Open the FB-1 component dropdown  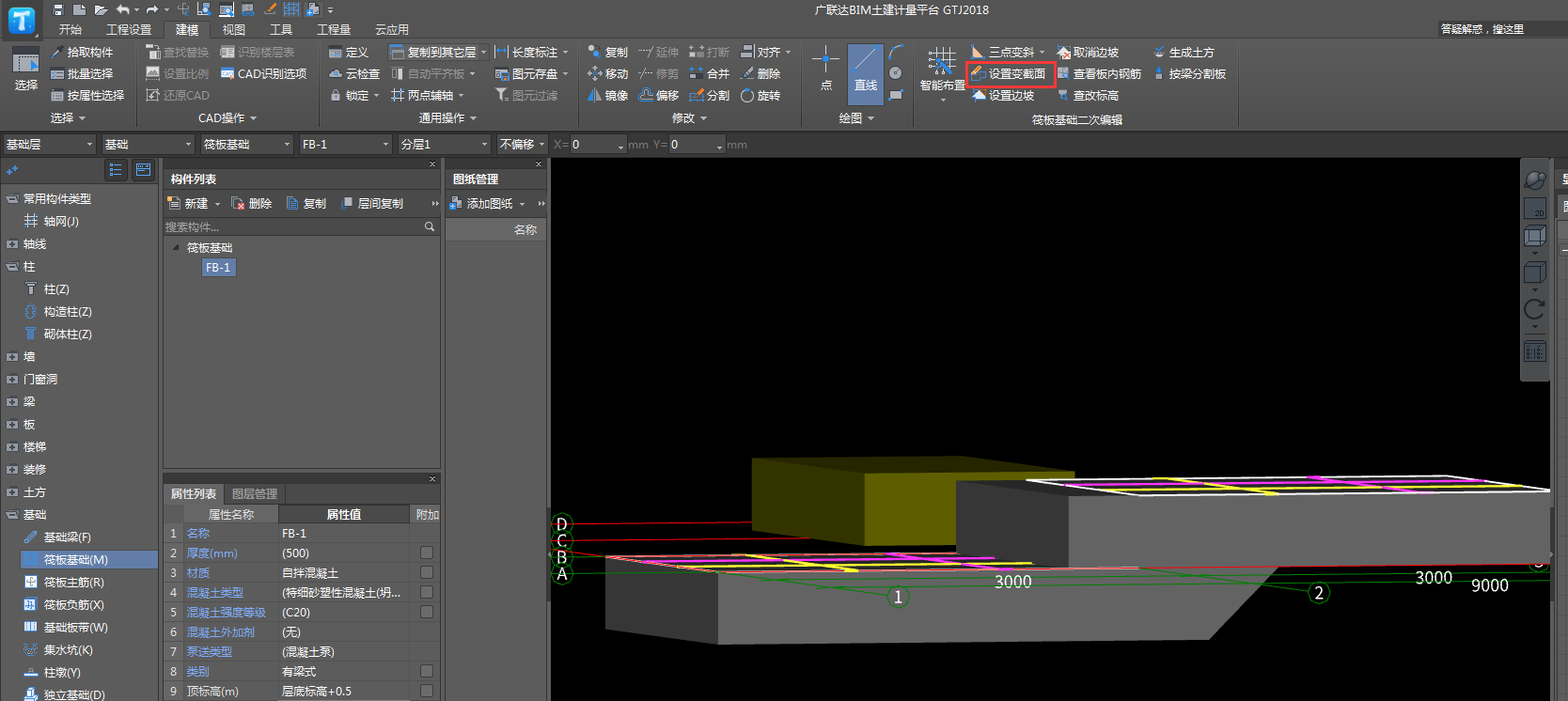point(345,145)
